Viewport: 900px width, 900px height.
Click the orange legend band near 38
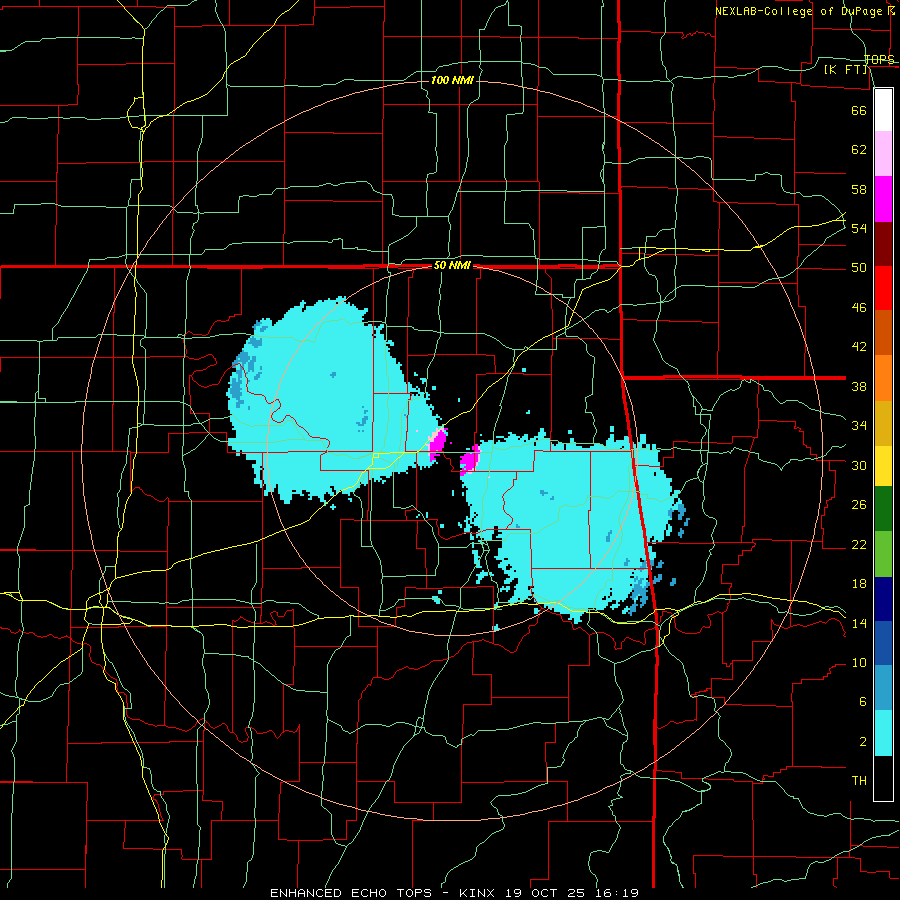883,378
